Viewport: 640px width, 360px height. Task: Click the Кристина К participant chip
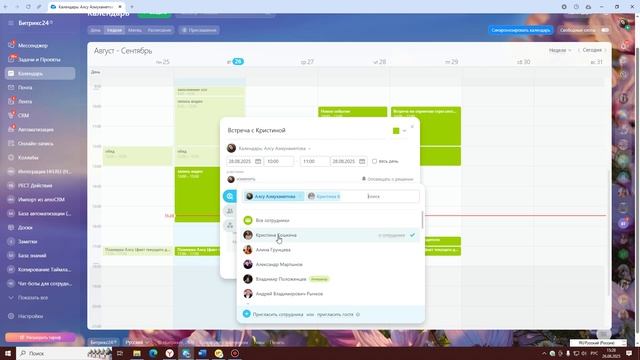pyautogui.click(x=324, y=197)
